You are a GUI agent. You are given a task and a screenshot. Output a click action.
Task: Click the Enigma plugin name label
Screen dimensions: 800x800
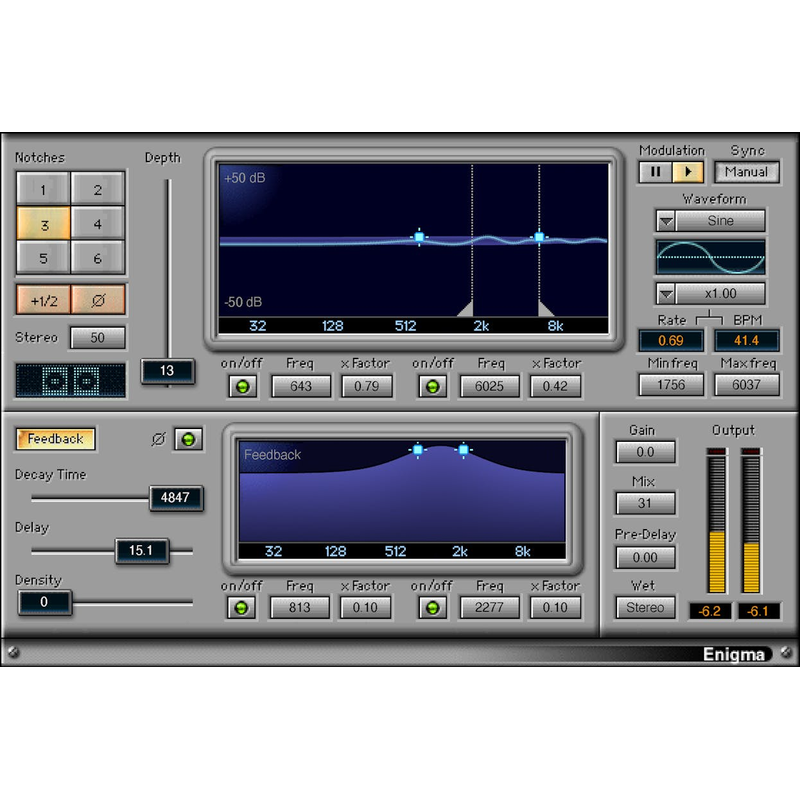[734, 654]
